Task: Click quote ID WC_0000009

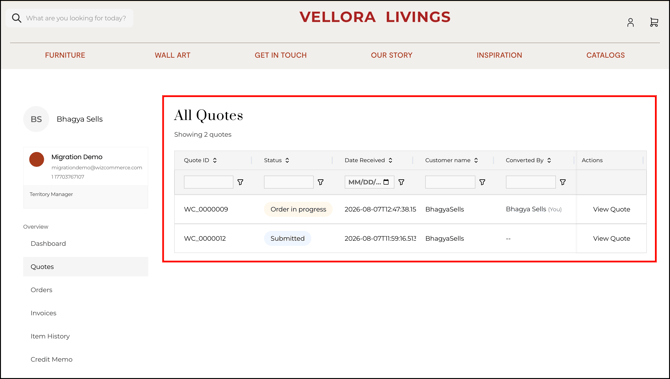Action: (x=206, y=209)
